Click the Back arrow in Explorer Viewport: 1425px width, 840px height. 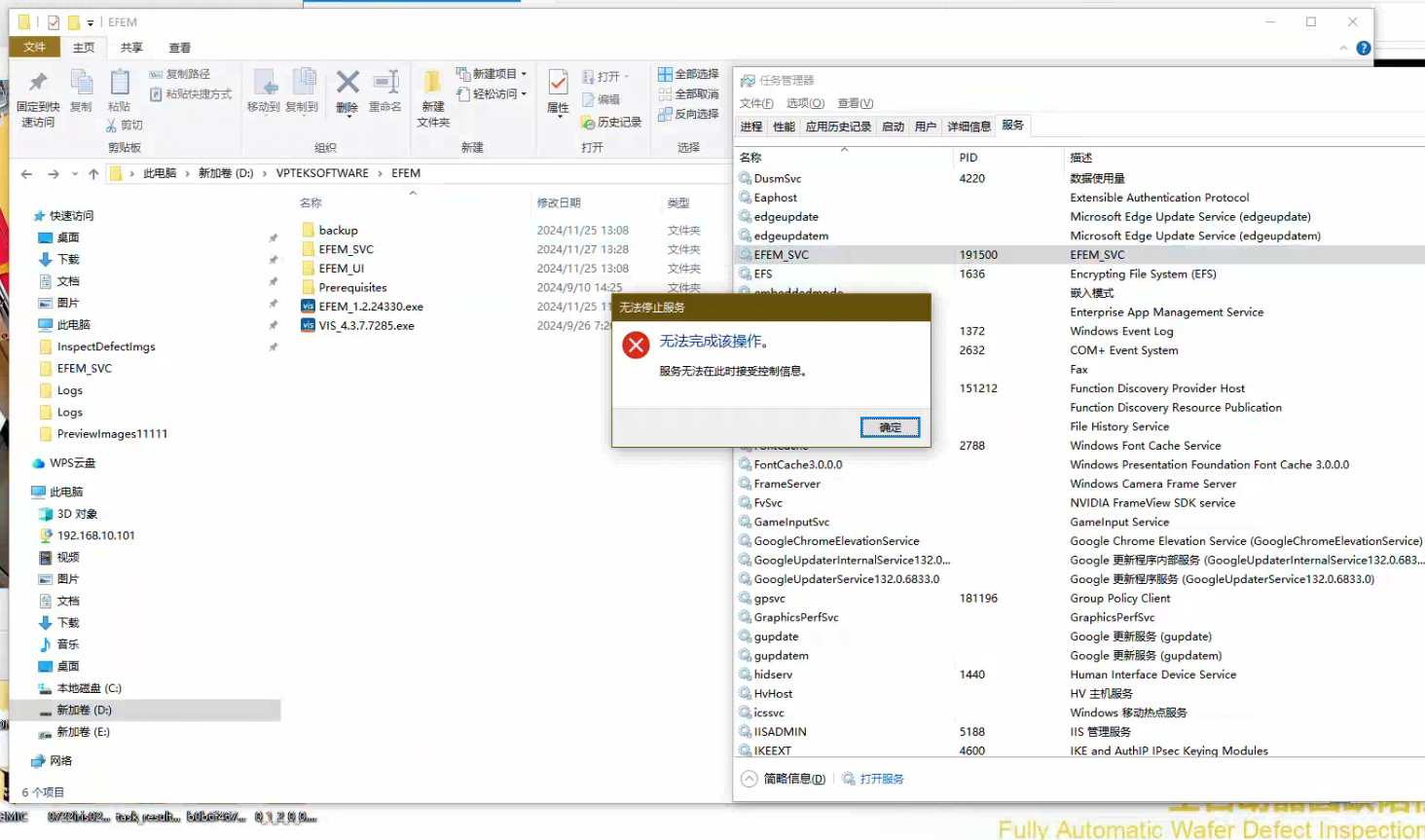pos(26,174)
